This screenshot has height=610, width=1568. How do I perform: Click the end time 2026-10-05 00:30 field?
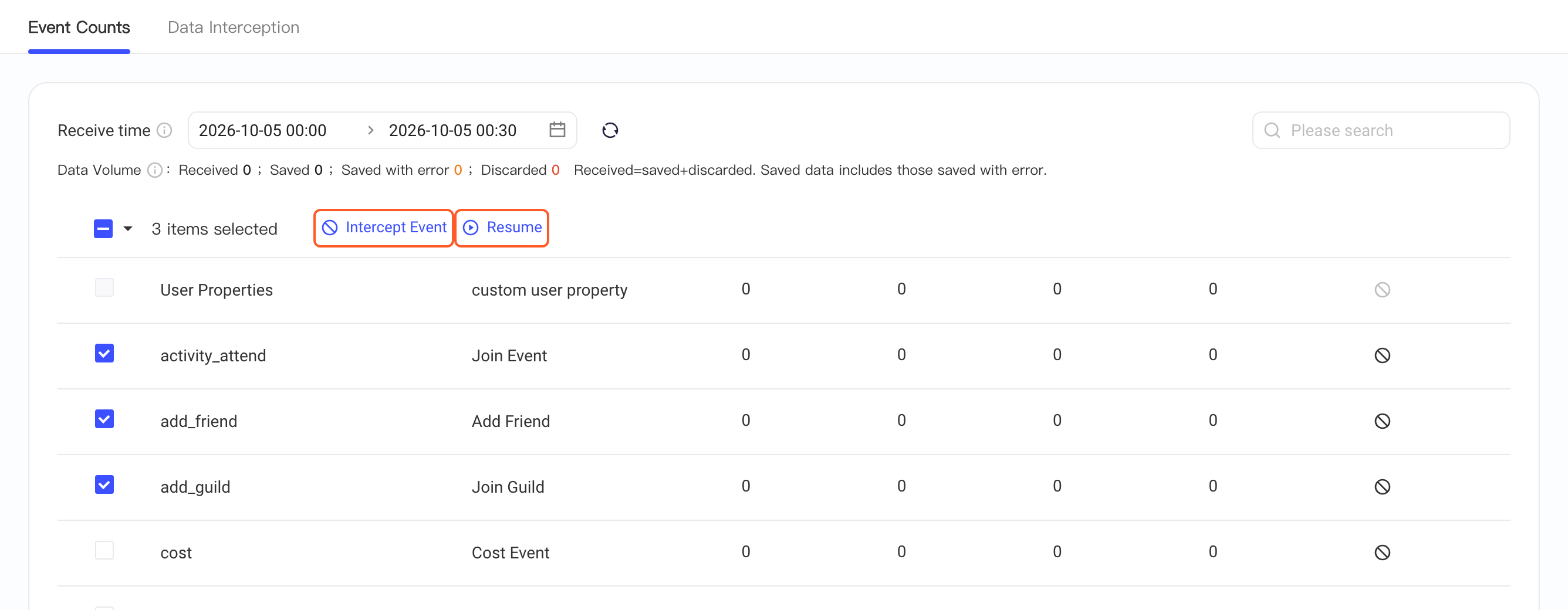pyautogui.click(x=452, y=130)
